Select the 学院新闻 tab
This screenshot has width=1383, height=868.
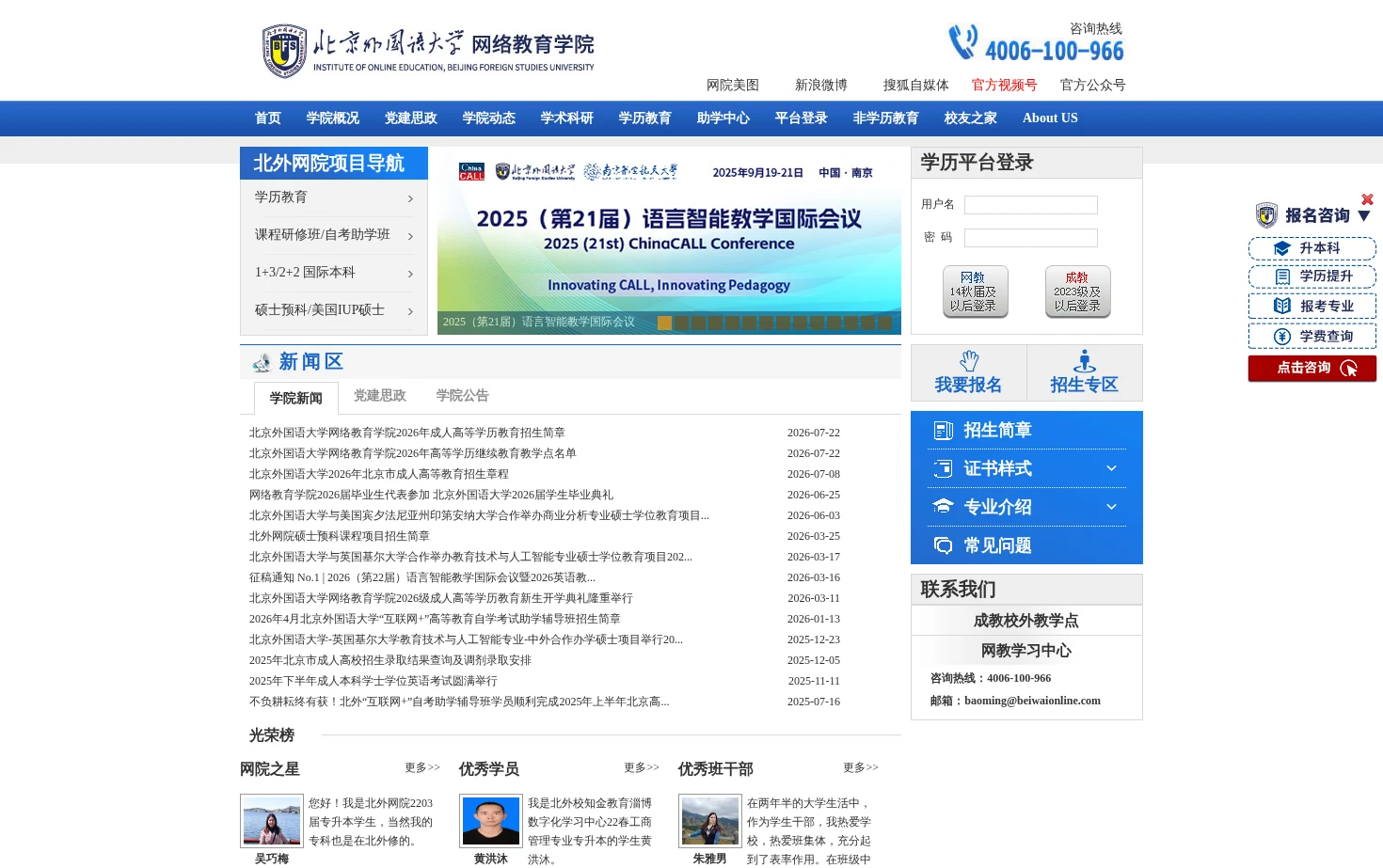296,398
